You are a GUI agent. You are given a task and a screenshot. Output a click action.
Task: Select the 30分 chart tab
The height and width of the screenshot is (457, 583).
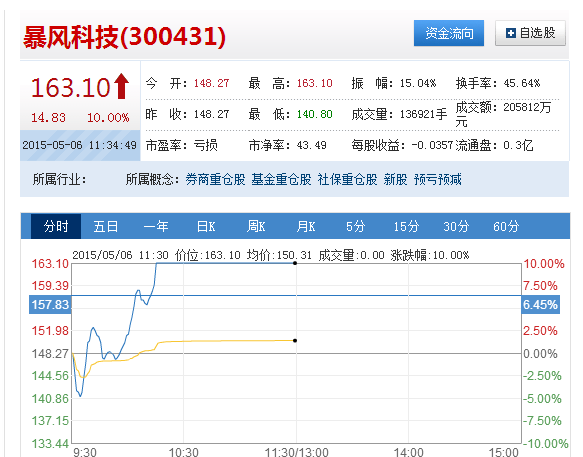pyautogui.click(x=456, y=226)
